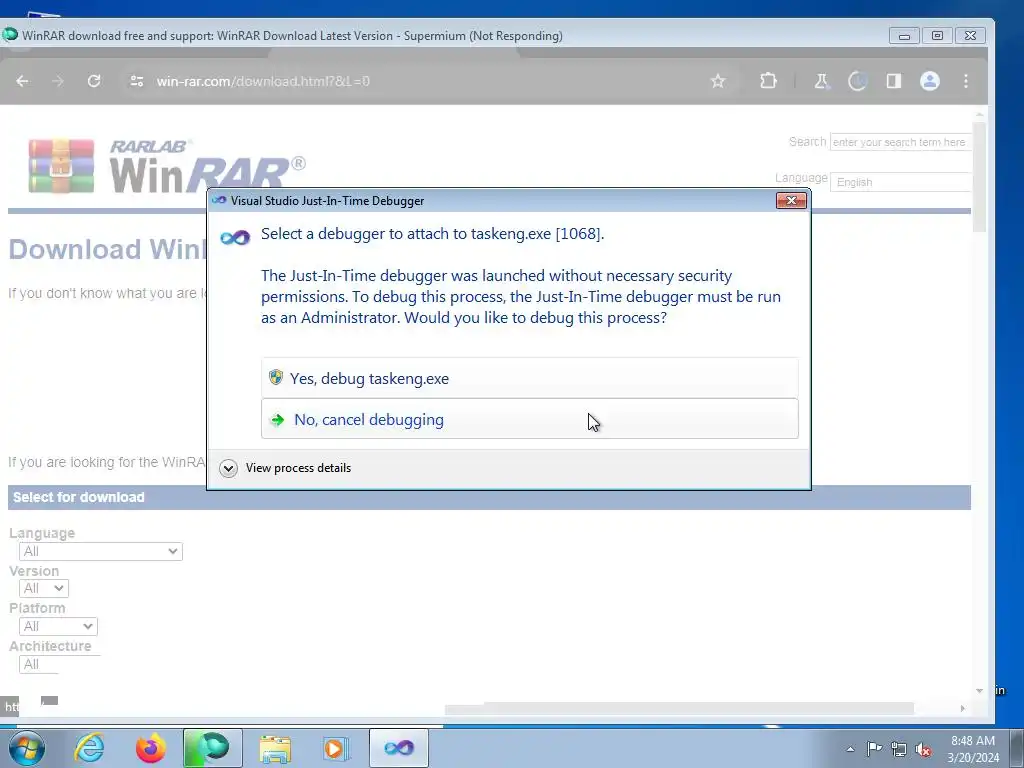Open the taskbar clock 8:48 AM
Viewport: 1024px width, 768px height.
[x=973, y=749]
